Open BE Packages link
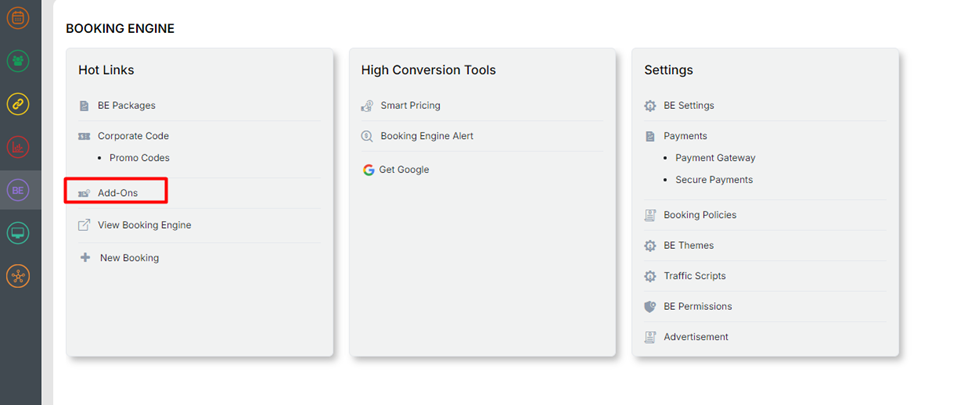Screen dimensions: 975x405 tap(126, 105)
